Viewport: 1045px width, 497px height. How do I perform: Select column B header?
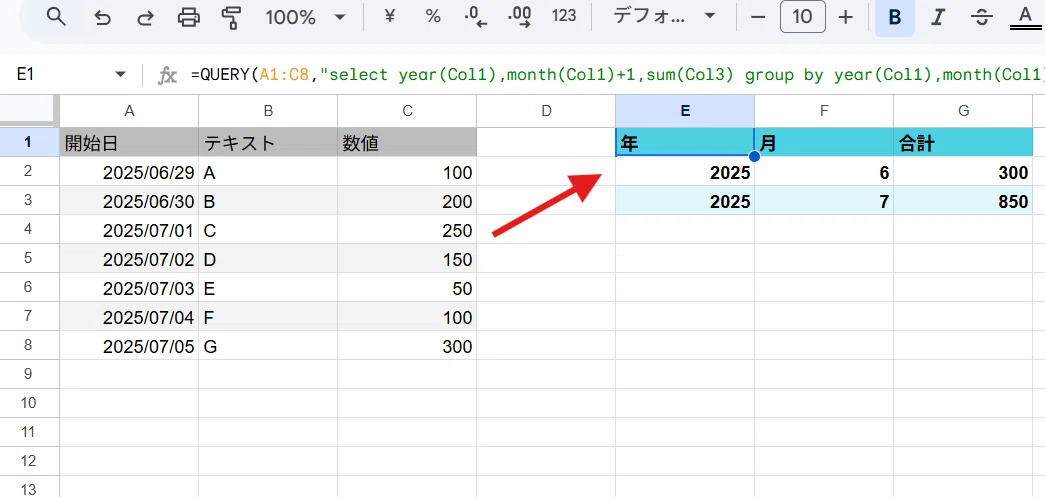[x=268, y=111]
